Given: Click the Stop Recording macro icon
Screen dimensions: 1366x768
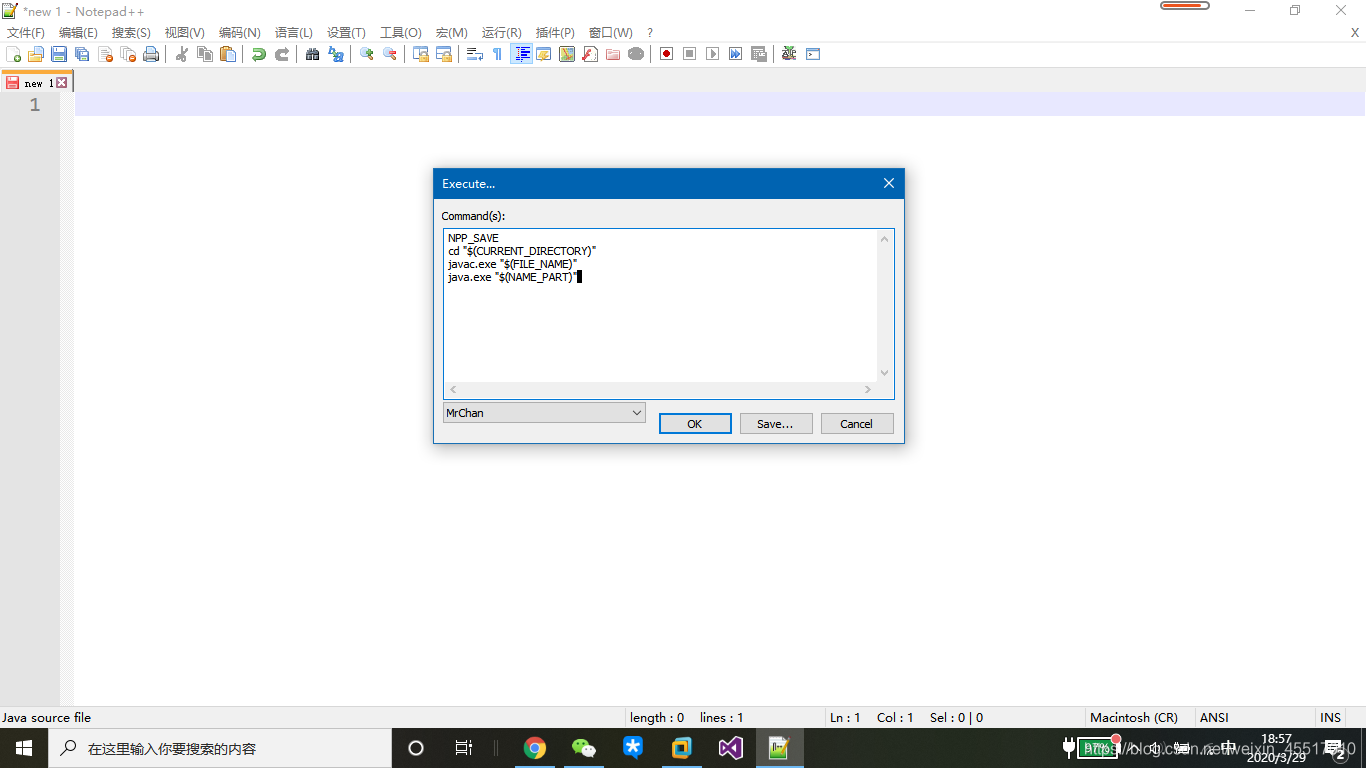Looking at the screenshot, I should (x=690, y=54).
